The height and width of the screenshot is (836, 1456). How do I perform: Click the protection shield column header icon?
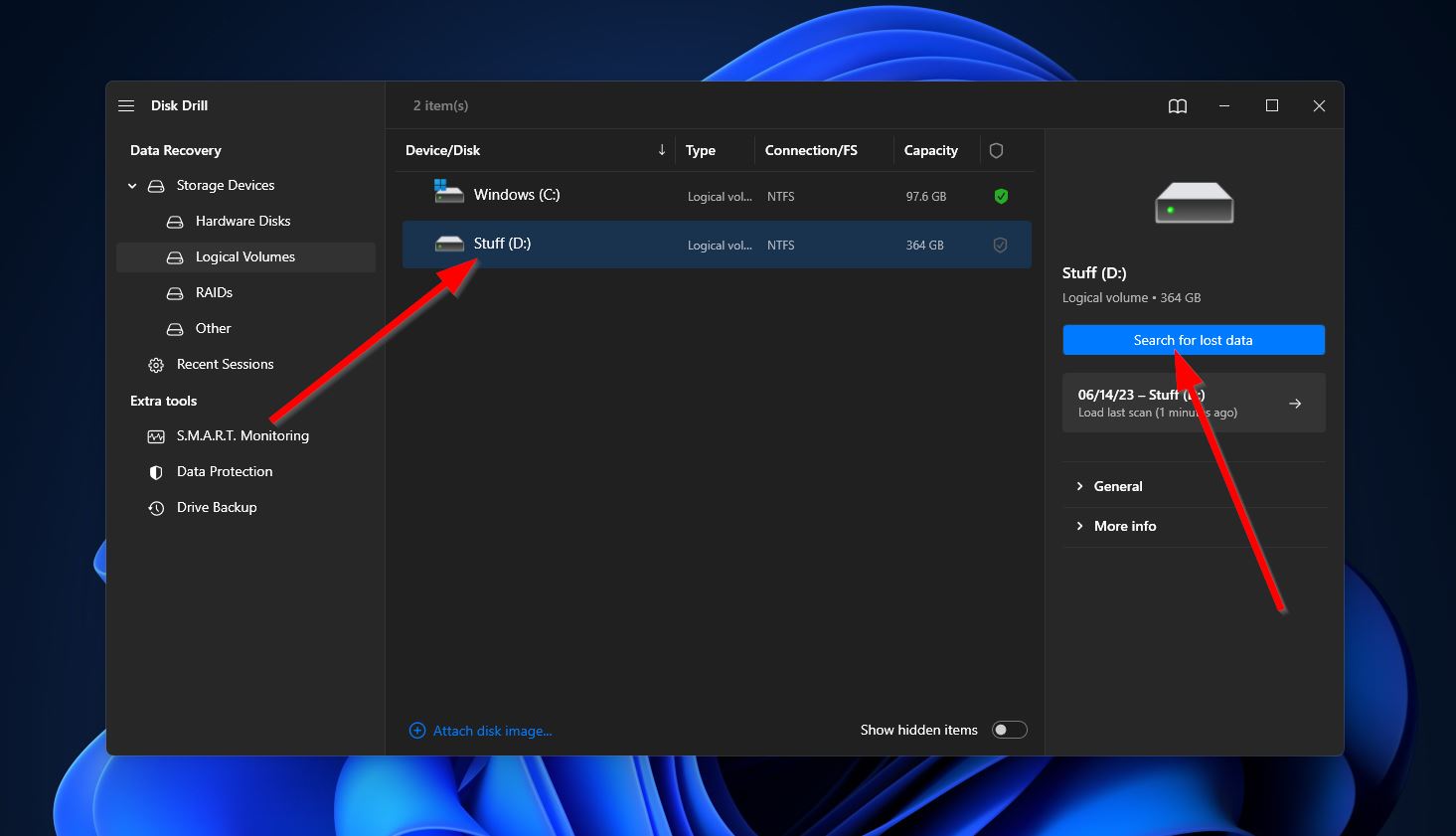click(x=996, y=150)
